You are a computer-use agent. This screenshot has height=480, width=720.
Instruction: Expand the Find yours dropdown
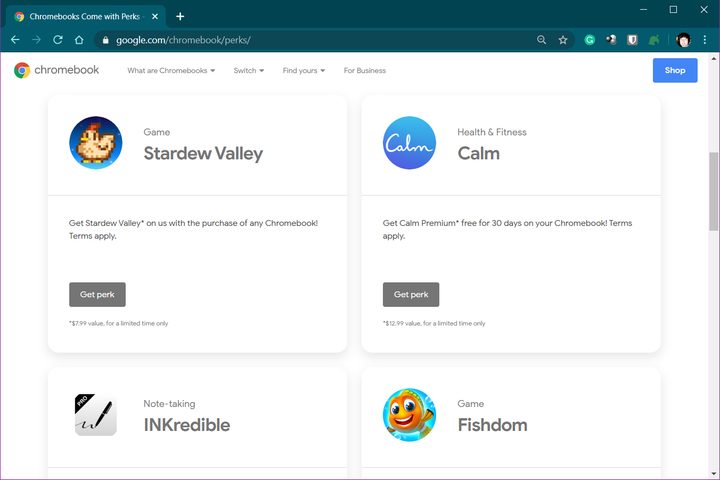[304, 70]
